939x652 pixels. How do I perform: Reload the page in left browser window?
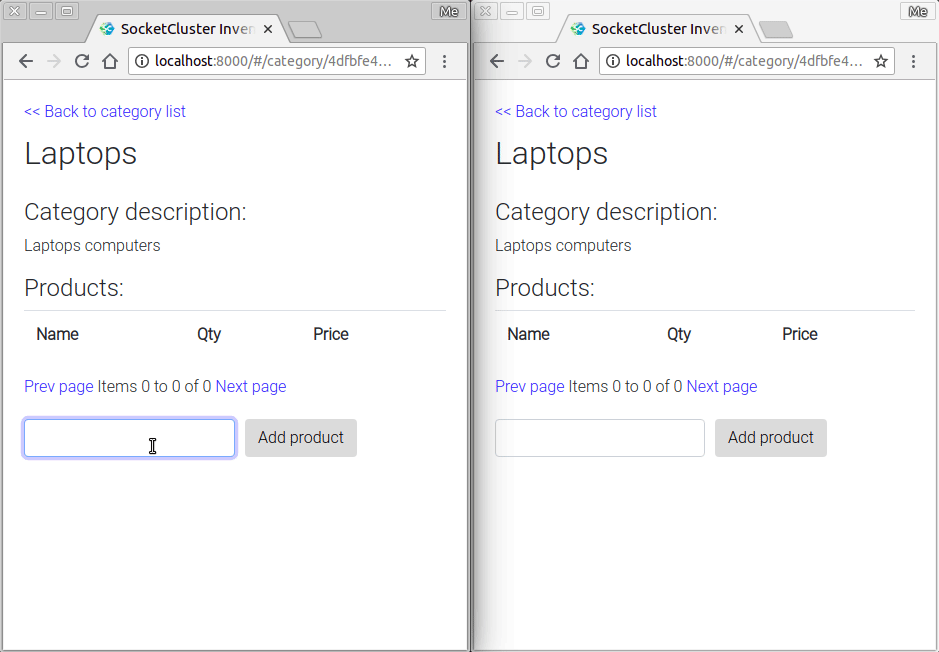point(82,61)
